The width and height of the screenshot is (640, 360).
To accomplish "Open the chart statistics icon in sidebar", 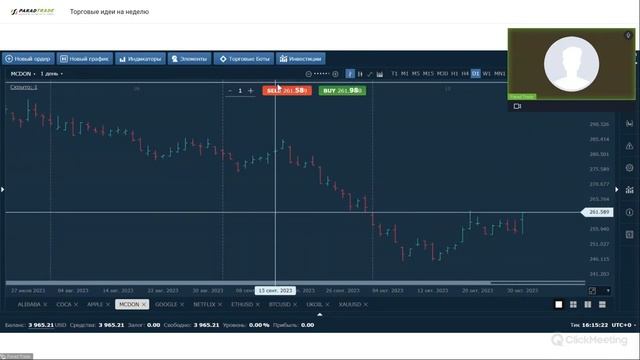I will pyautogui.click(x=629, y=190).
